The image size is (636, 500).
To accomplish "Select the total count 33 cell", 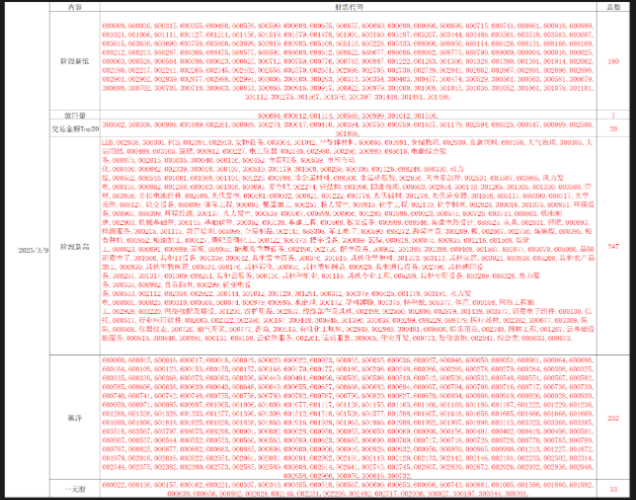I will tap(613, 487).
